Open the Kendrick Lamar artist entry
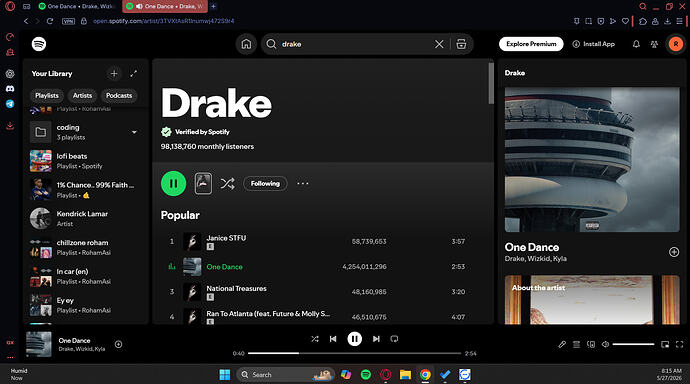 86,219
